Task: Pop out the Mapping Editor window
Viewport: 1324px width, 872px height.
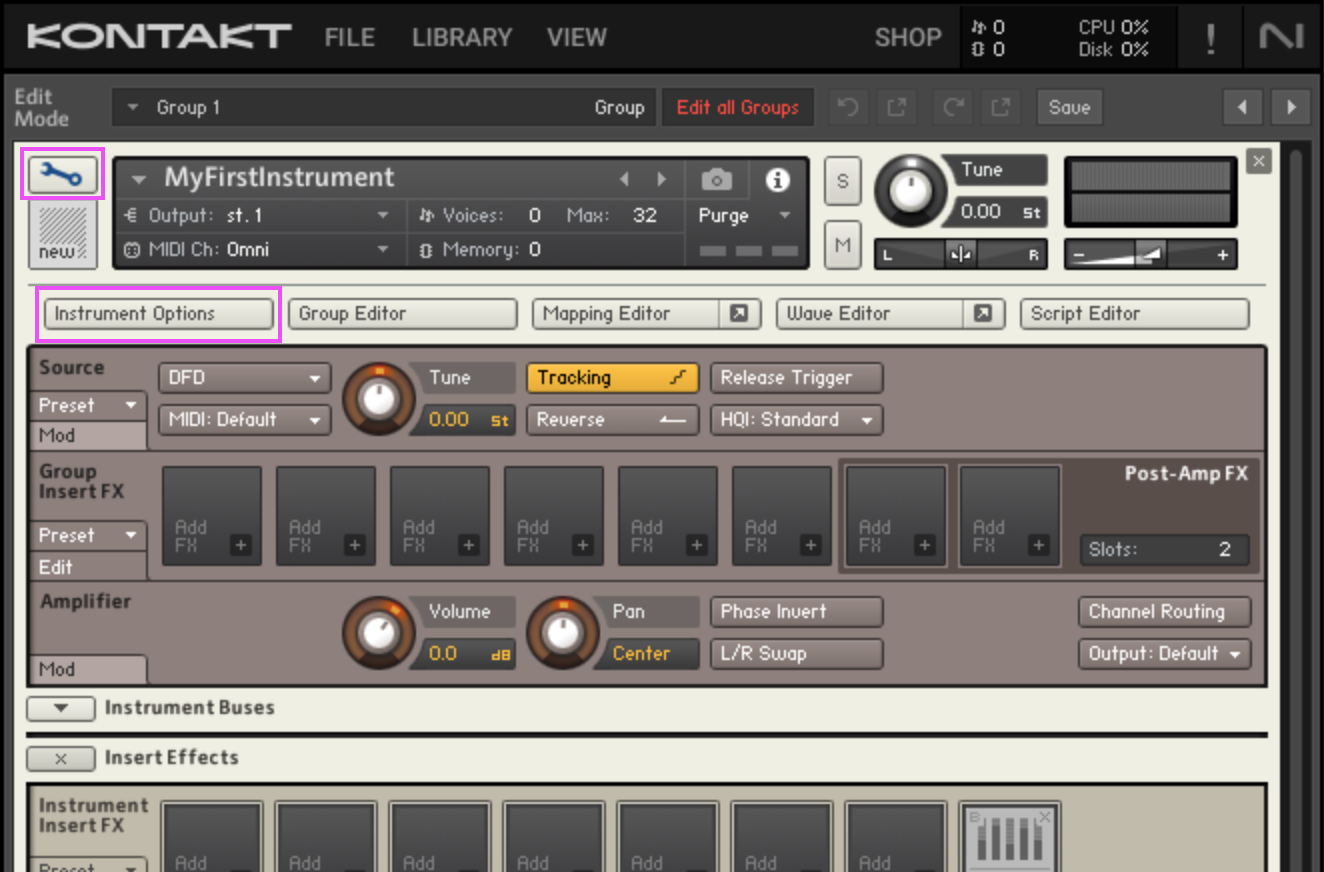Action: (738, 314)
